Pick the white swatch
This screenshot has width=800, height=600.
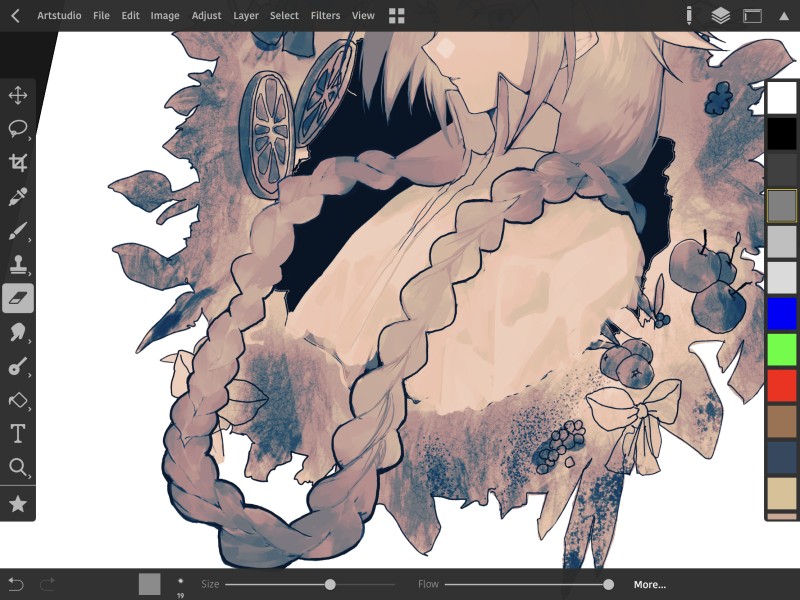point(782,97)
